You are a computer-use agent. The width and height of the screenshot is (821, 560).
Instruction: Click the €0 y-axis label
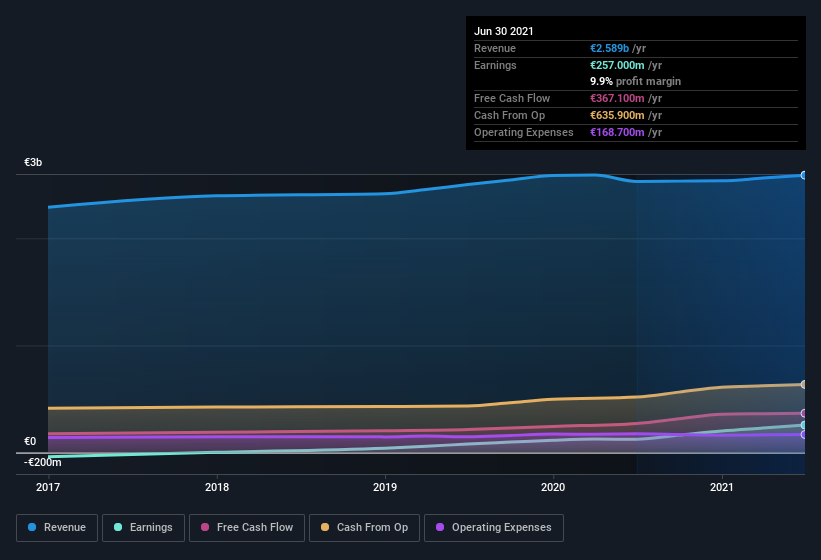tap(30, 441)
